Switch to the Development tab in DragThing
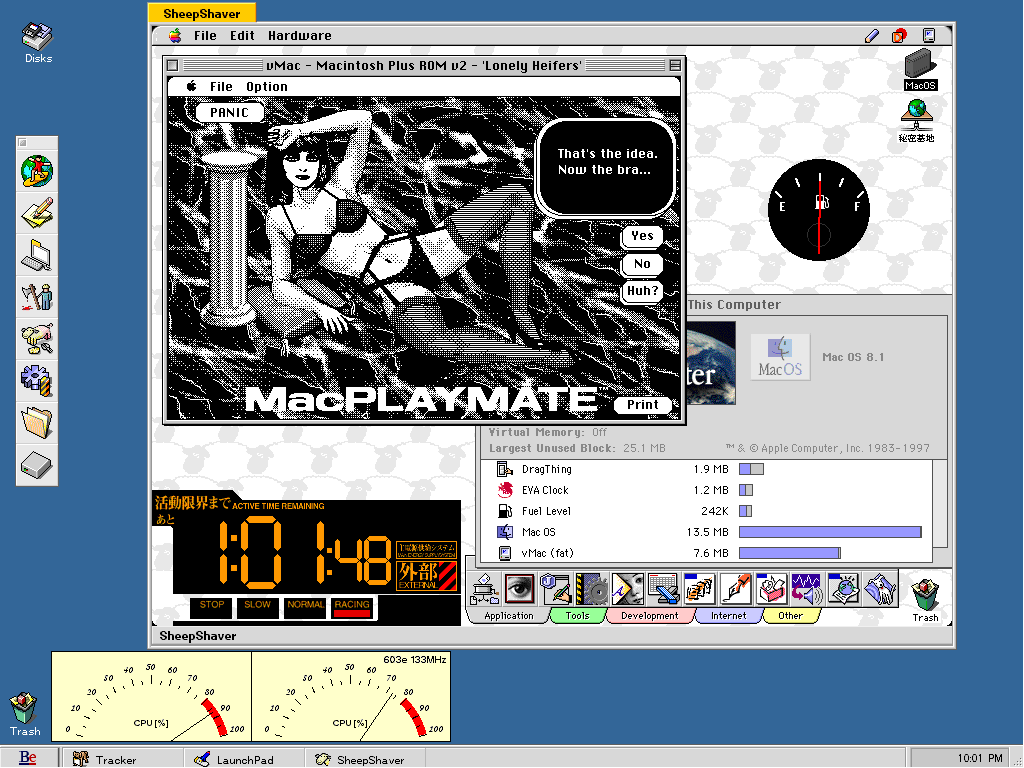Viewport: 1024px width, 768px height. 650,616
